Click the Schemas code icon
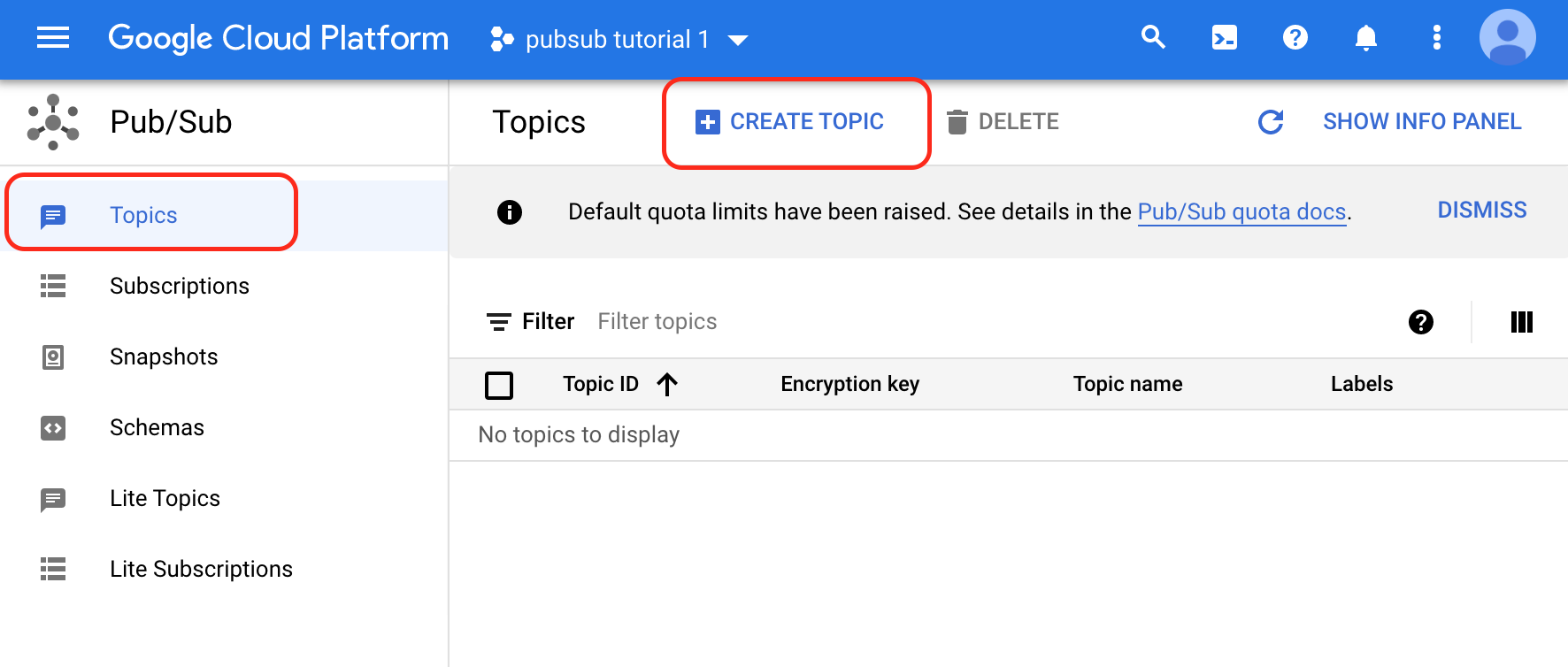The width and height of the screenshot is (1568, 667). click(x=53, y=428)
